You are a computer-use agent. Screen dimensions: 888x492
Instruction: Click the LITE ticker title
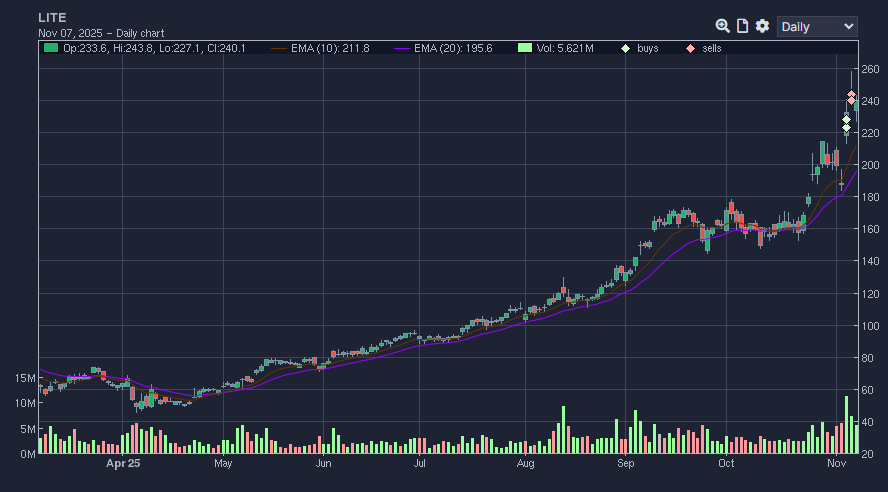click(52, 18)
